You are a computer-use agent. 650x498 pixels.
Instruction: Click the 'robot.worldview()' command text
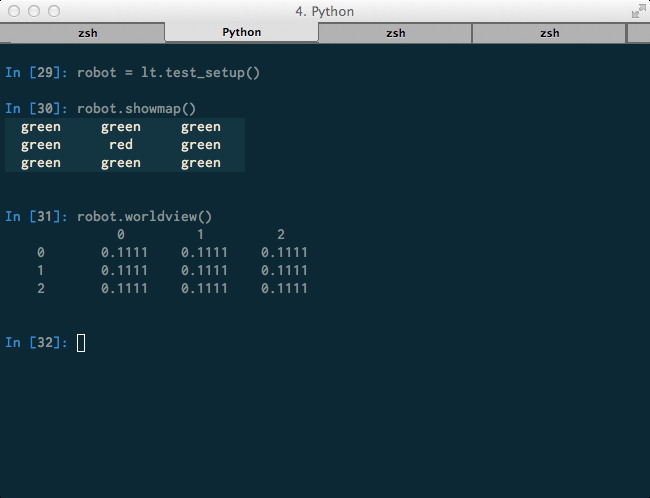click(144, 216)
